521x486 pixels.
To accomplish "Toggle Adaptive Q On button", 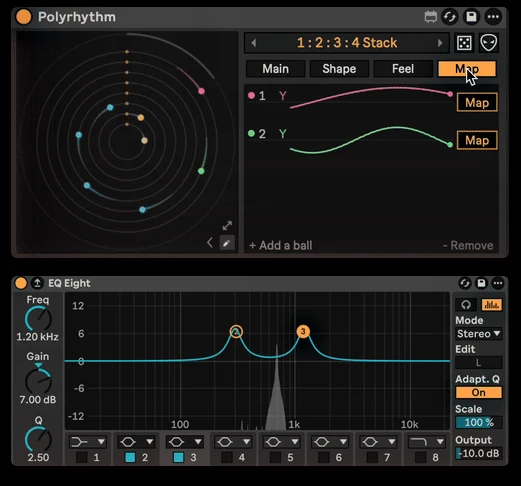I will coord(479,393).
